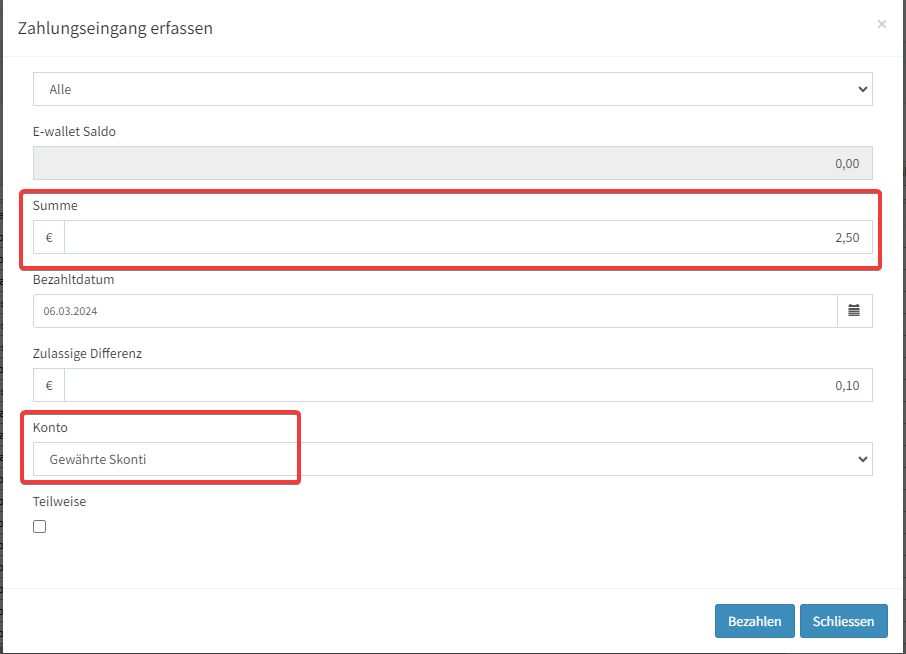The height and width of the screenshot is (654, 906).
Task: Toggle the Teilweise checkbox
Action: (x=40, y=527)
